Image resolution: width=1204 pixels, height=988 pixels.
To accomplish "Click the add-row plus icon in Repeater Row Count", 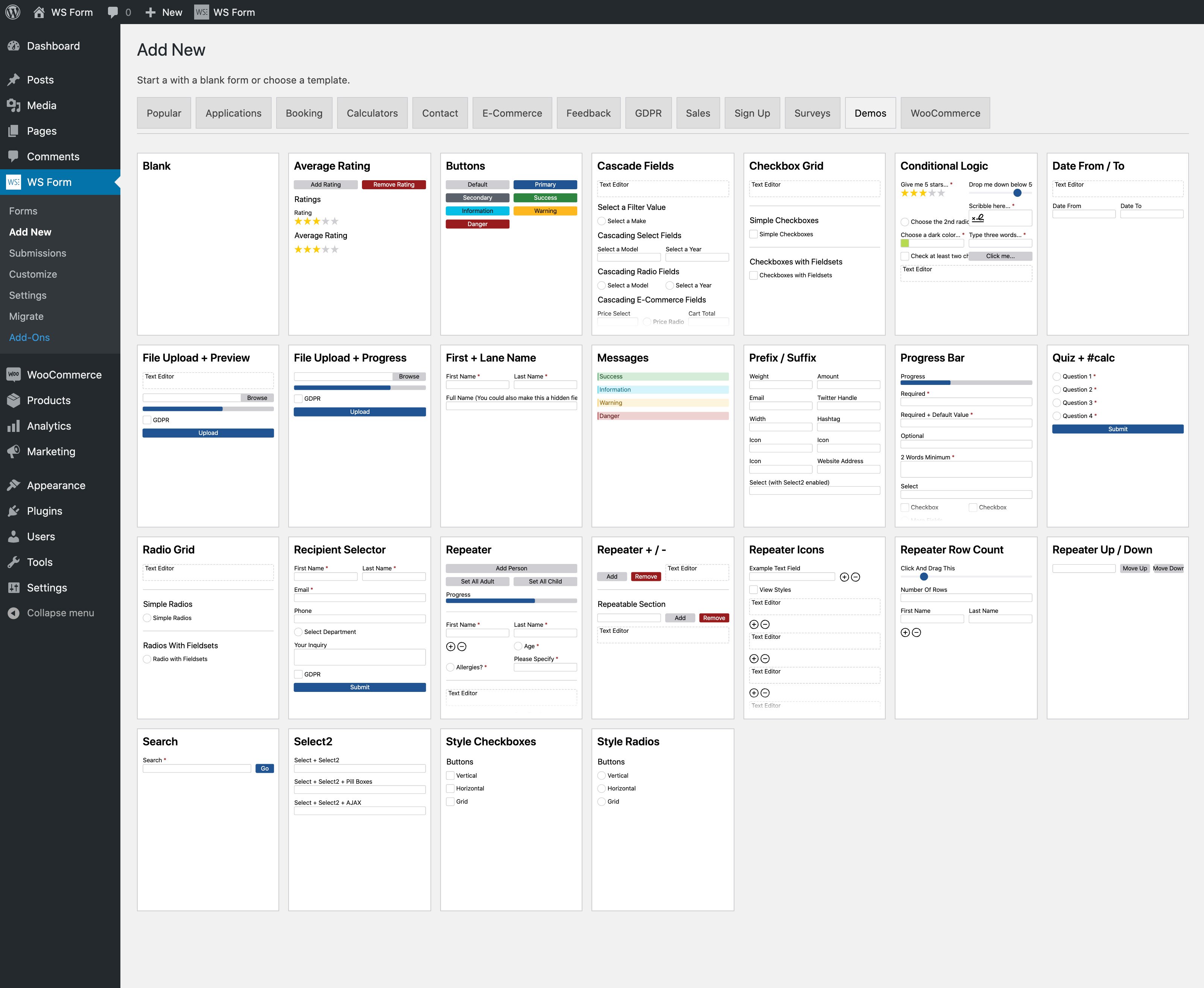I will [x=905, y=633].
